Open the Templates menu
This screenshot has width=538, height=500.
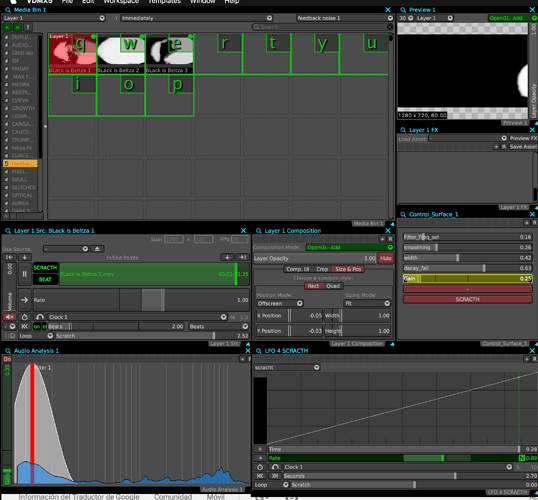(x=164, y=2)
